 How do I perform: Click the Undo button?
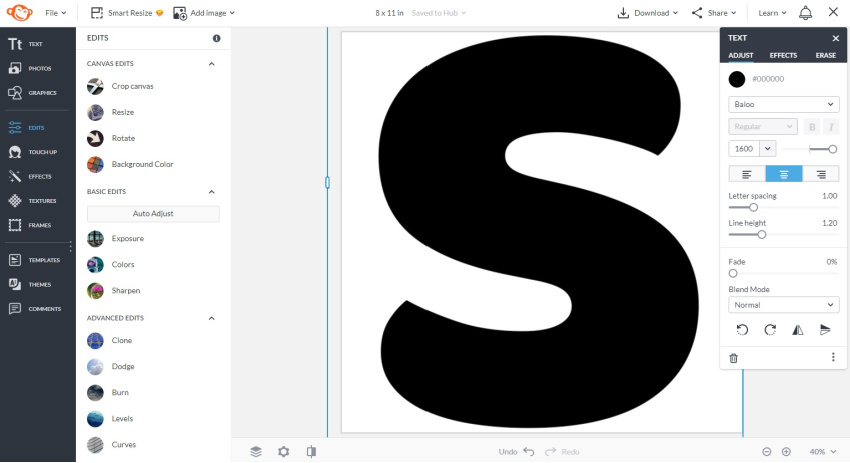517,452
